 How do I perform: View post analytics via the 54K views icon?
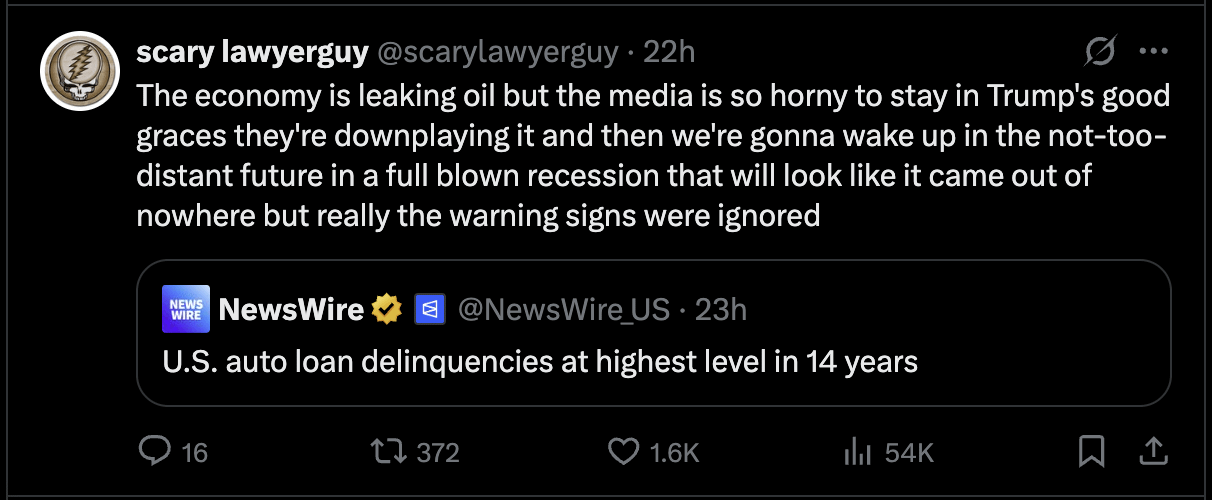pos(857,453)
